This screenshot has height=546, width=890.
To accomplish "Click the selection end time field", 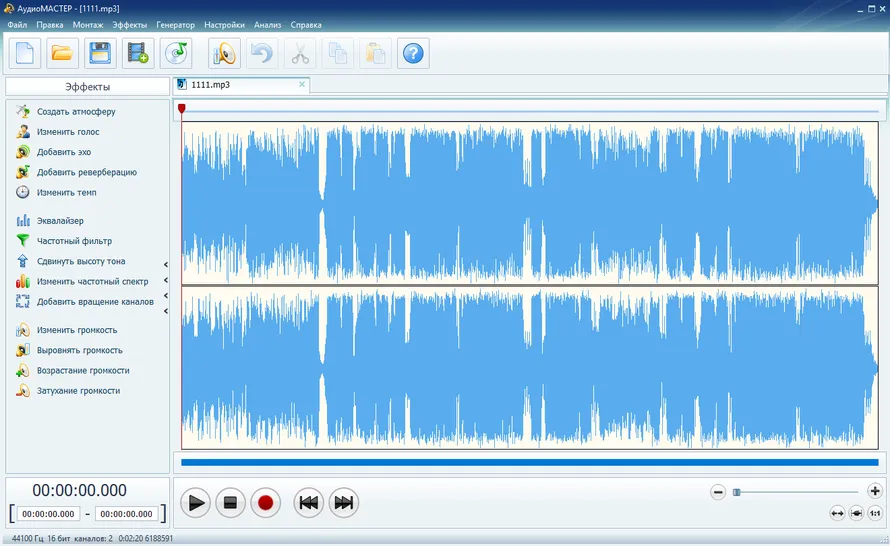I will [126, 514].
